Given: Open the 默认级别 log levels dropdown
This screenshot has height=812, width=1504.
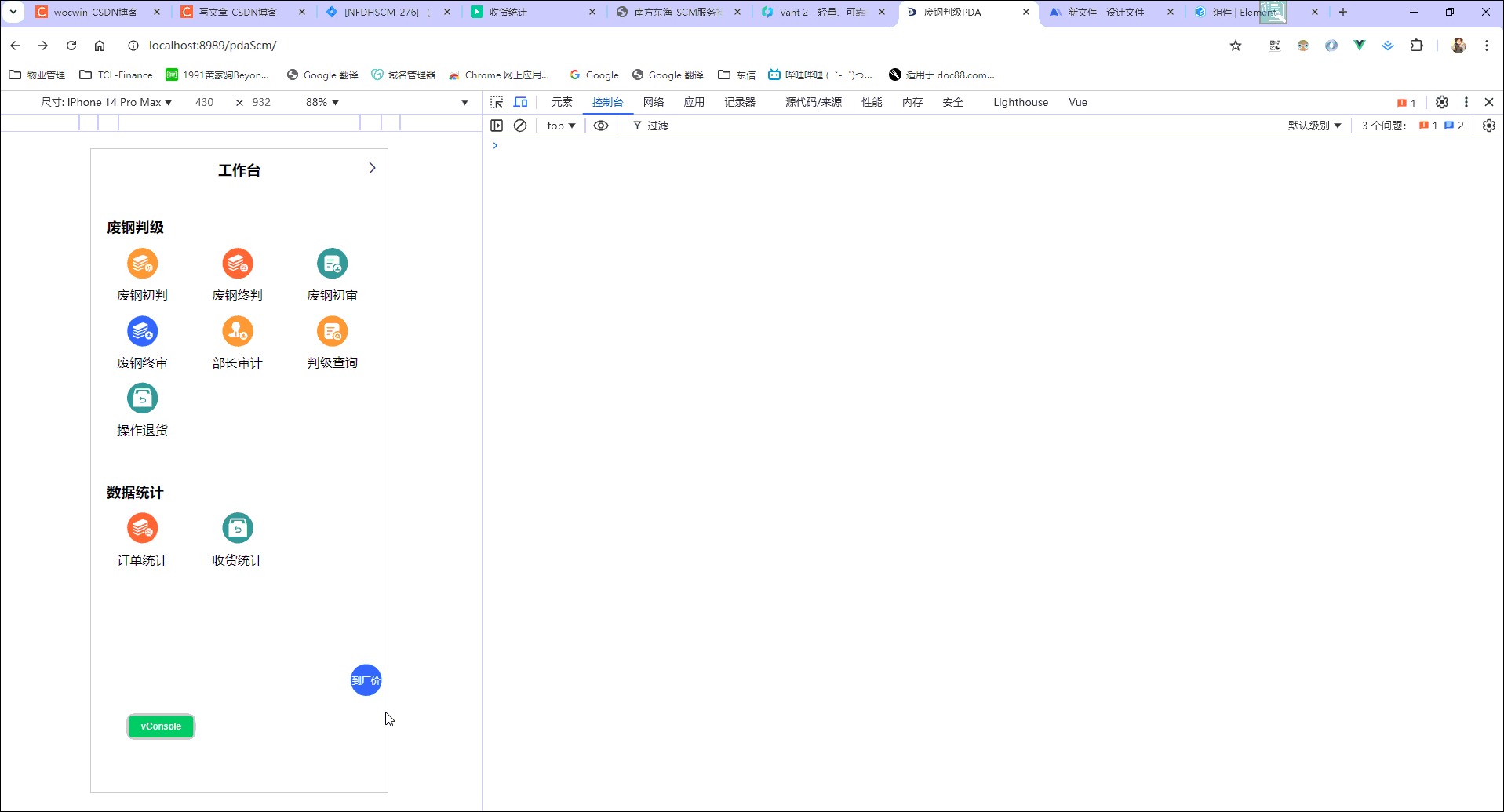Looking at the screenshot, I should click(x=1314, y=126).
